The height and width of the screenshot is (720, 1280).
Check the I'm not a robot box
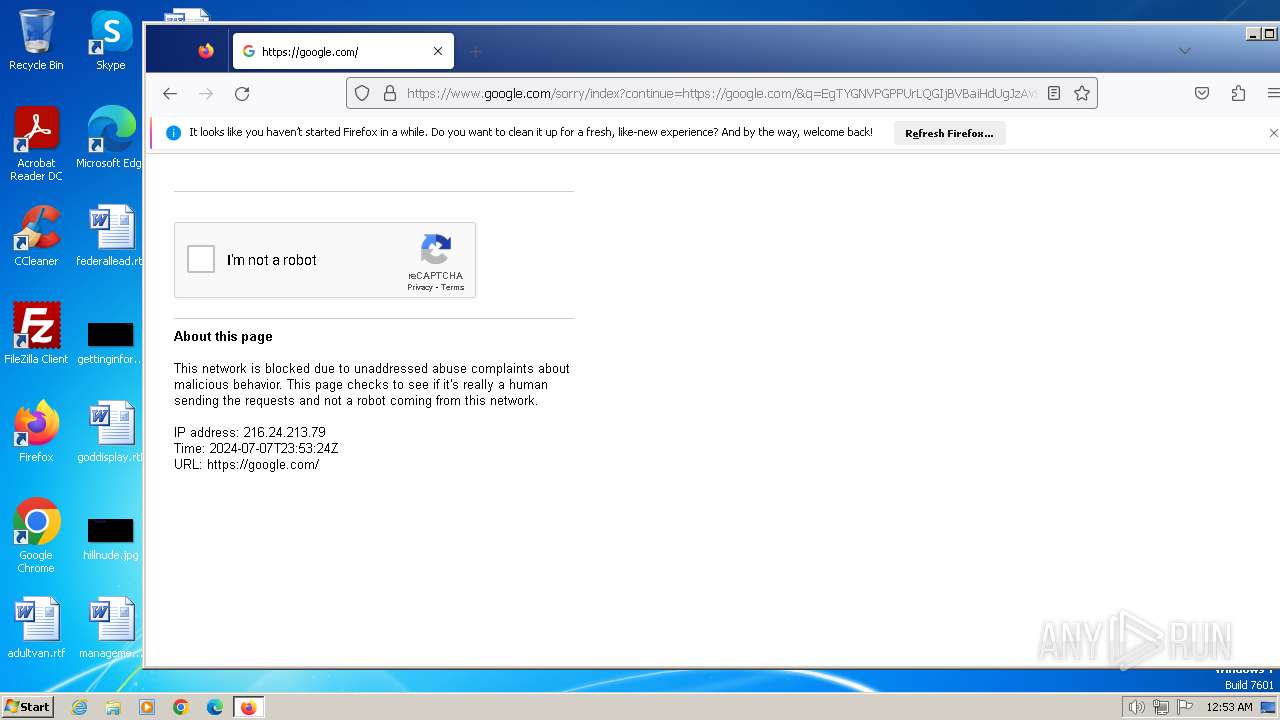tap(201, 260)
